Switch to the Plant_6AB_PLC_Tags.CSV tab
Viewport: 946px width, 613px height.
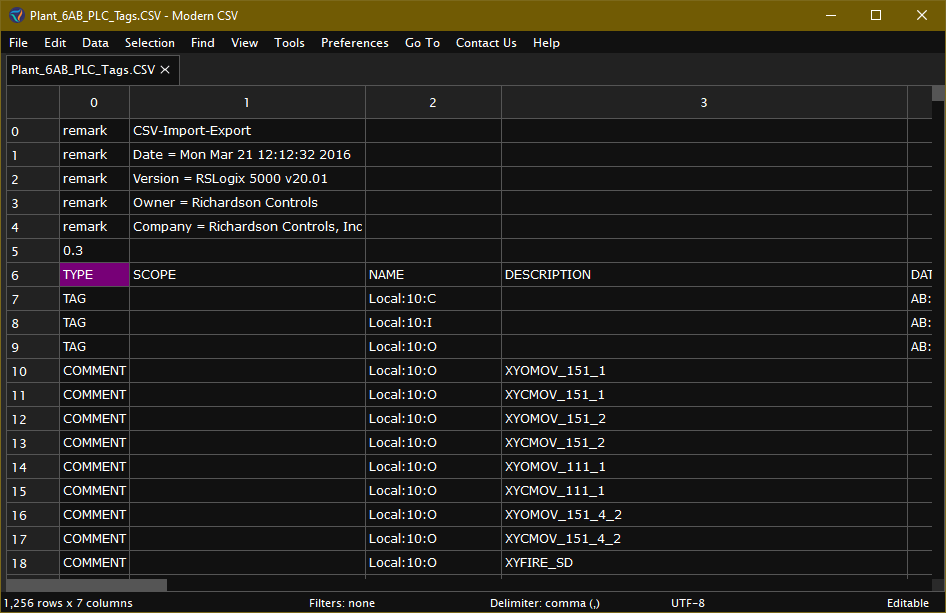click(x=85, y=70)
